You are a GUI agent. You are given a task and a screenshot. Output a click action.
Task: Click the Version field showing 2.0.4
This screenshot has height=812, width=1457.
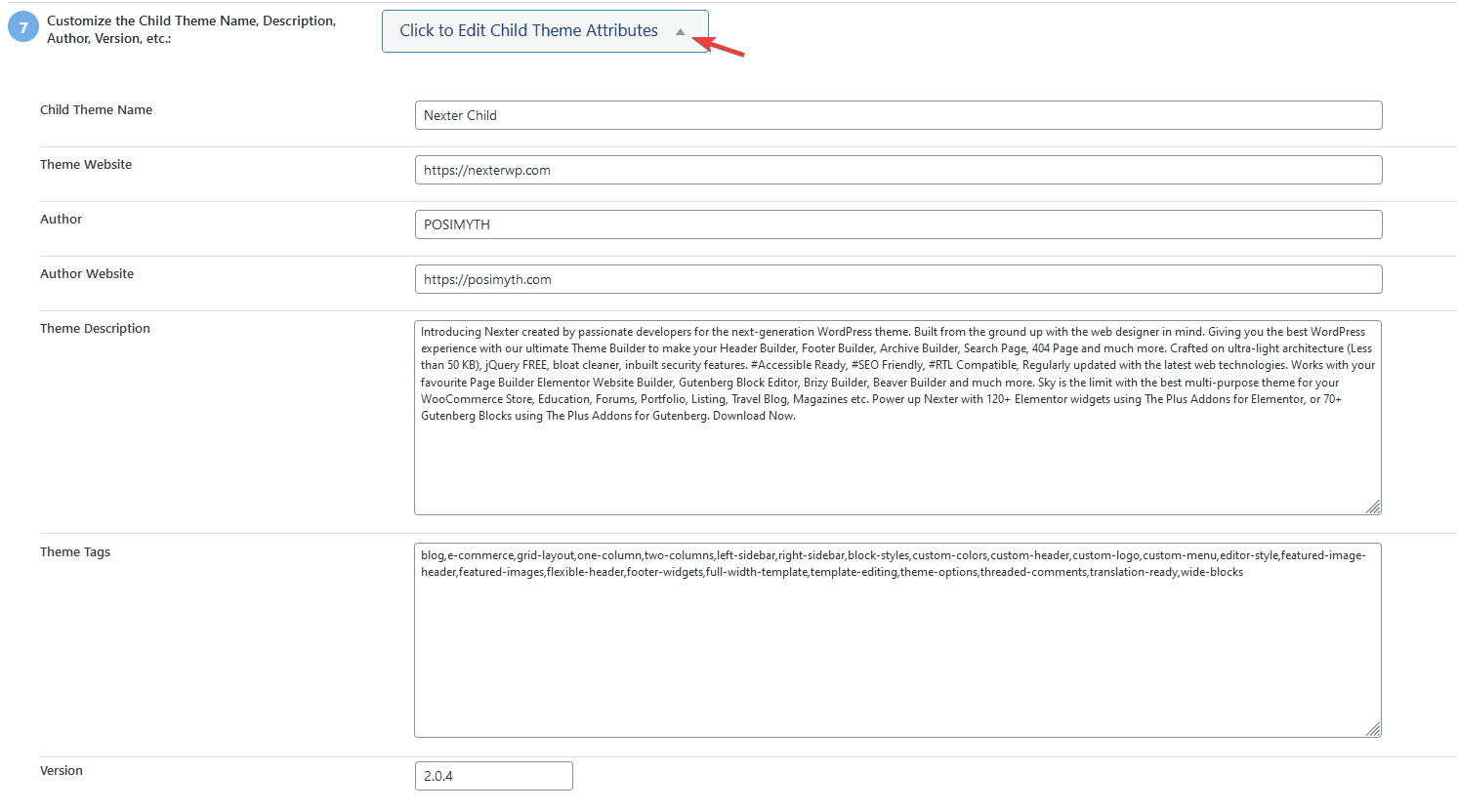coord(494,776)
